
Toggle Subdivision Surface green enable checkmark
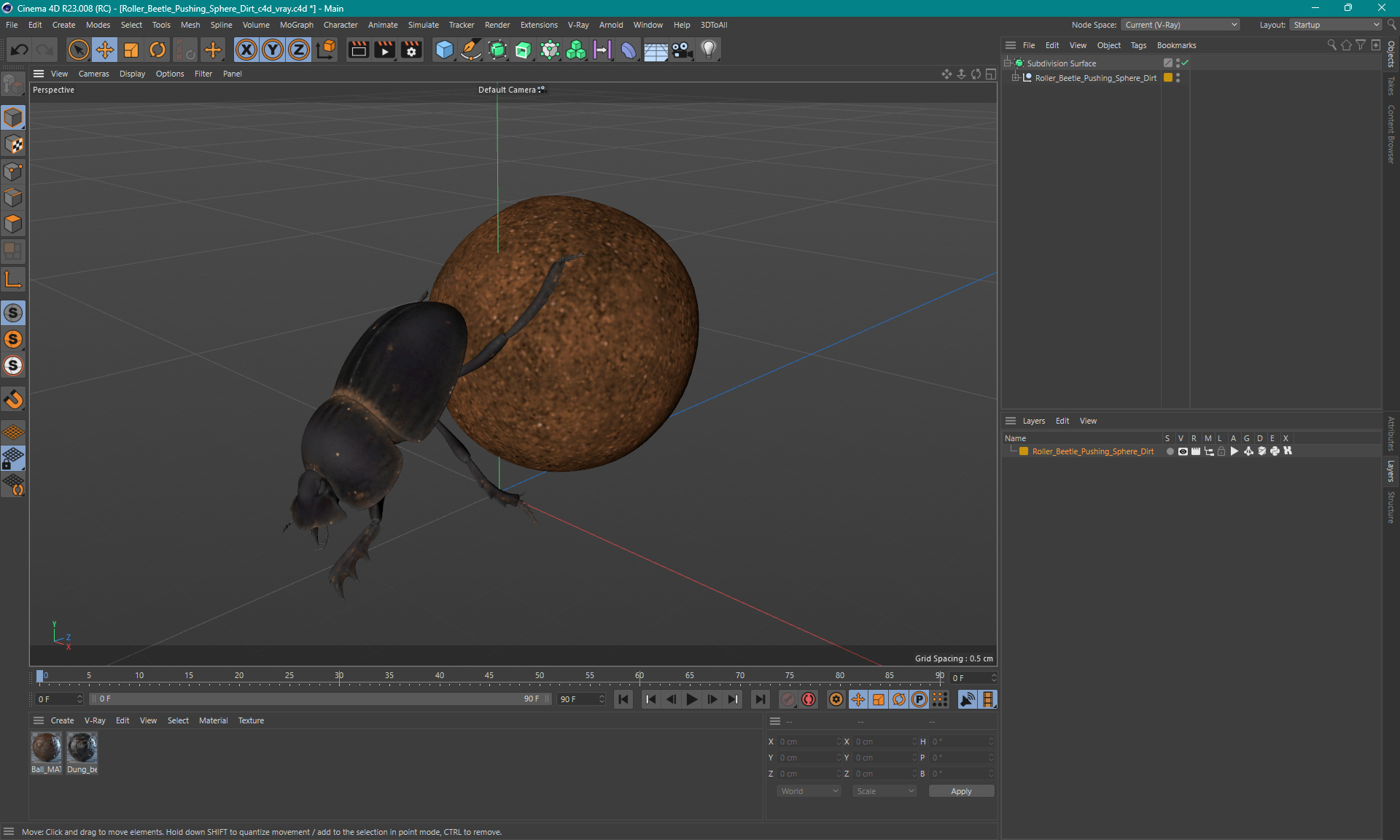click(1185, 63)
